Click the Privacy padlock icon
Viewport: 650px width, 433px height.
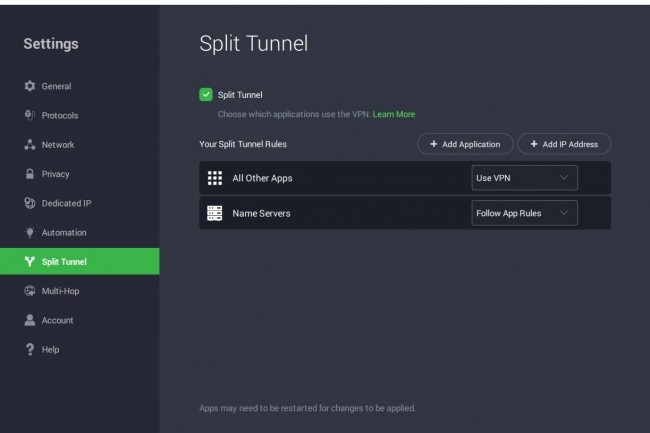coord(30,174)
